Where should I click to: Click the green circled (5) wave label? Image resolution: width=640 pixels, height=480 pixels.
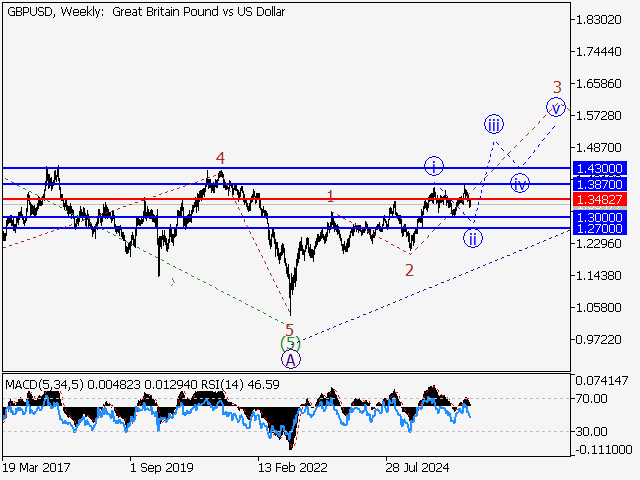pyautogui.click(x=290, y=343)
